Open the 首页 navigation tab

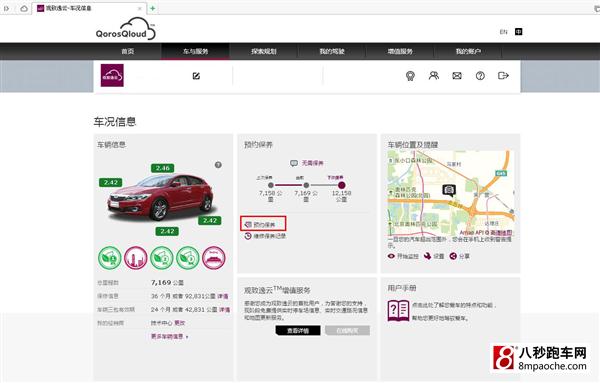click(127, 51)
